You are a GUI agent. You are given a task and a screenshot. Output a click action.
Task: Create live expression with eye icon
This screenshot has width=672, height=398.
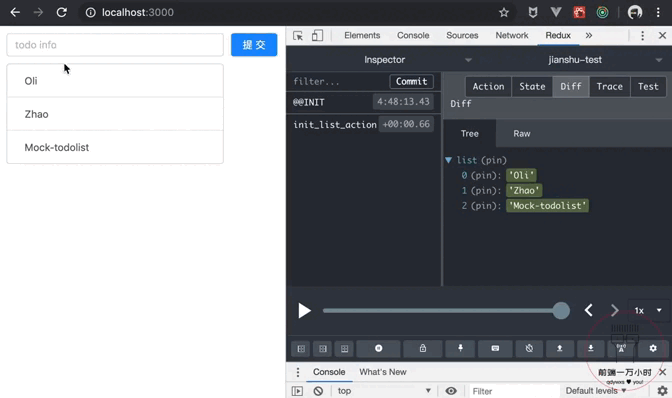451,391
